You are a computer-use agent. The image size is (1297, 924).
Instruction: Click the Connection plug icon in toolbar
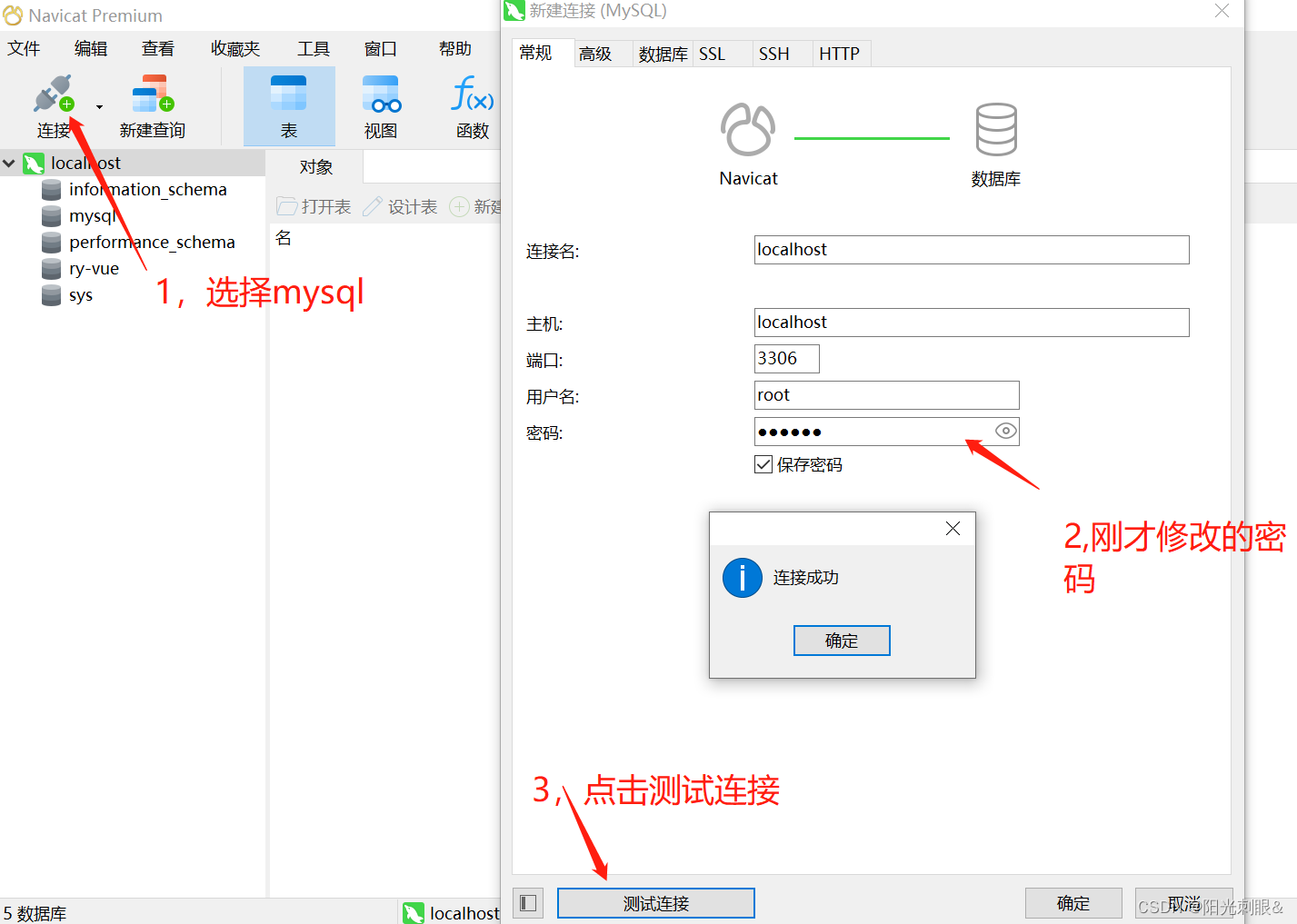click(54, 94)
